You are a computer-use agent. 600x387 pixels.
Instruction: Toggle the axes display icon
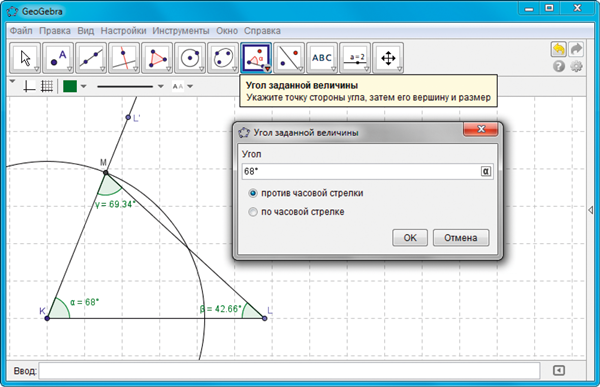(x=29, y=86)
